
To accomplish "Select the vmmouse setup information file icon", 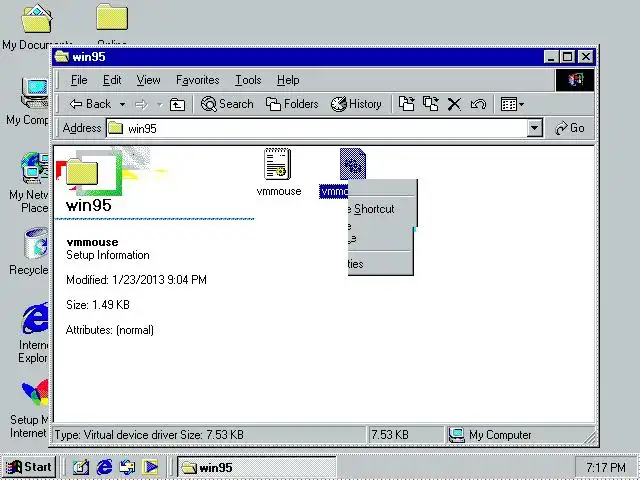I will [x=278, y=164].
